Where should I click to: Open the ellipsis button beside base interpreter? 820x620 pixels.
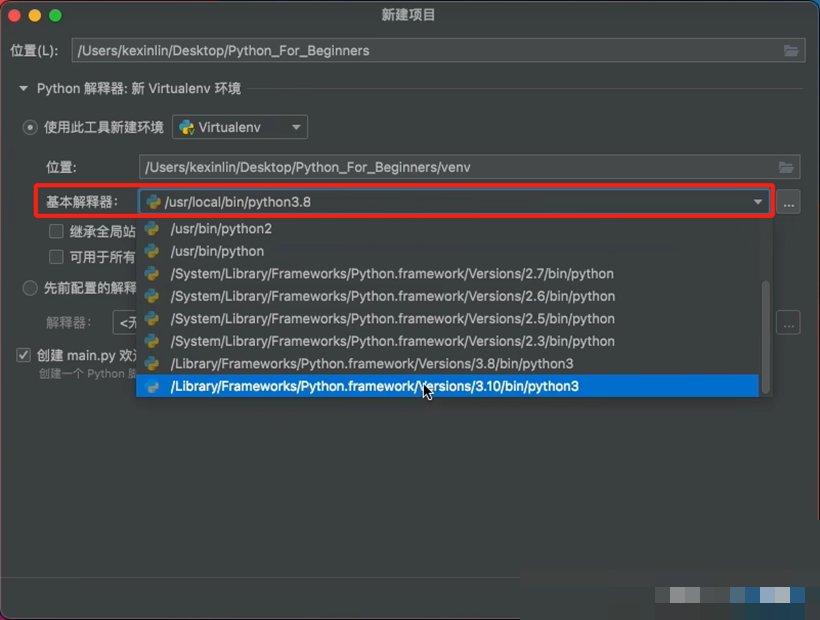(x=788, y=202)
